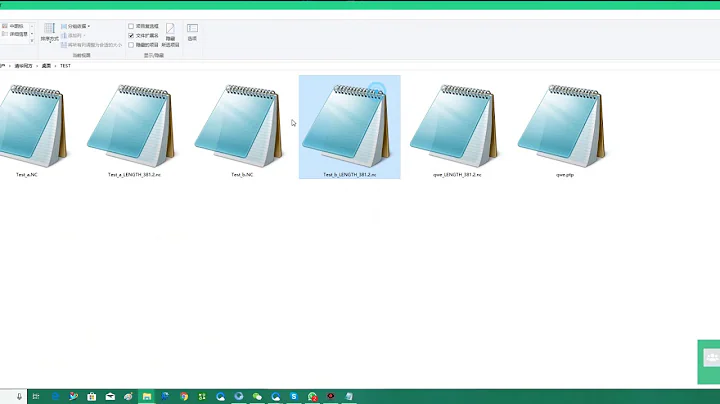720x404 pixels.
Task: Open the green app with red badge
Action: click(313, 396)
